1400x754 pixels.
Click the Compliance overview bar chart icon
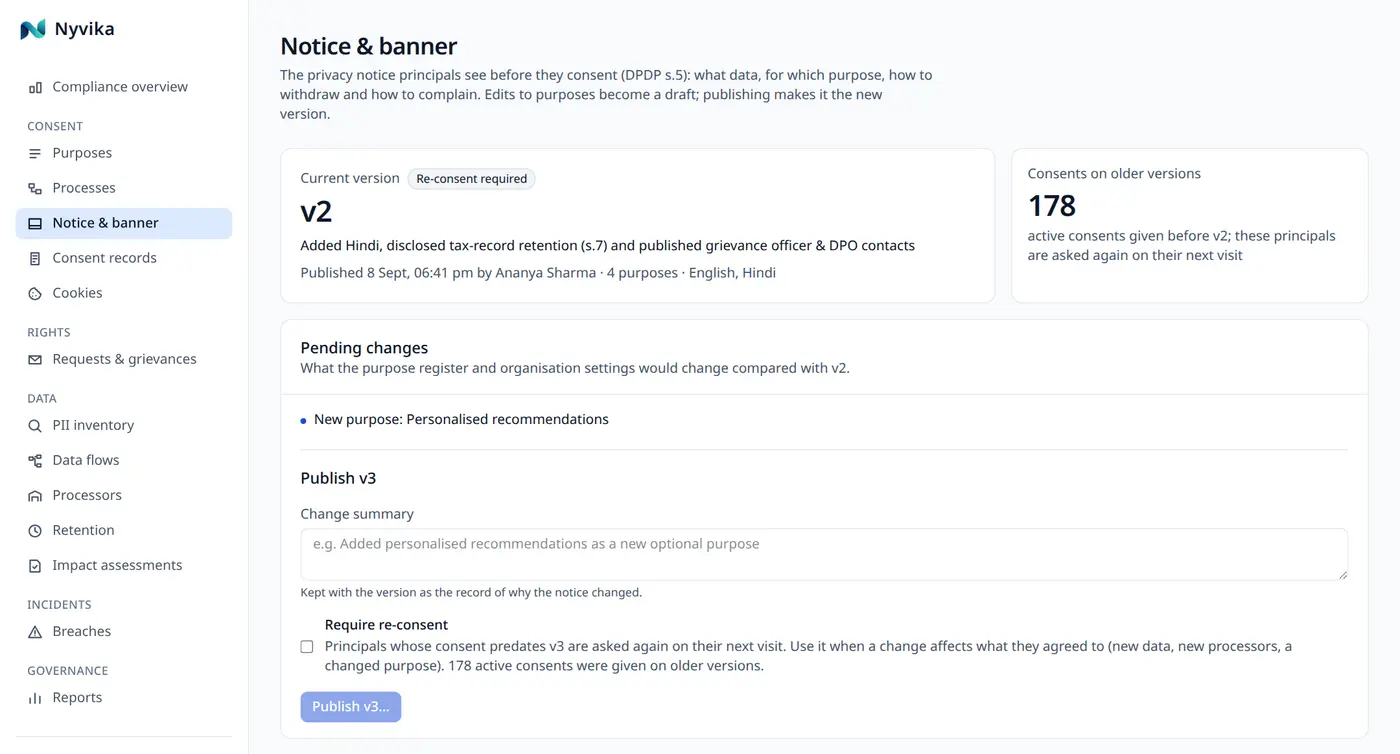tap(35, 87)
